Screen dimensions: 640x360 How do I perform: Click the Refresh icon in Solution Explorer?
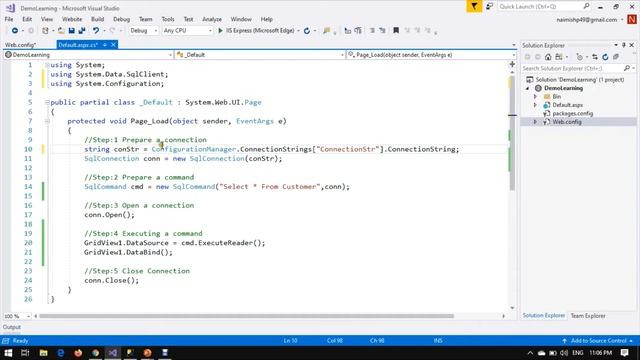[x=605, y=57]
